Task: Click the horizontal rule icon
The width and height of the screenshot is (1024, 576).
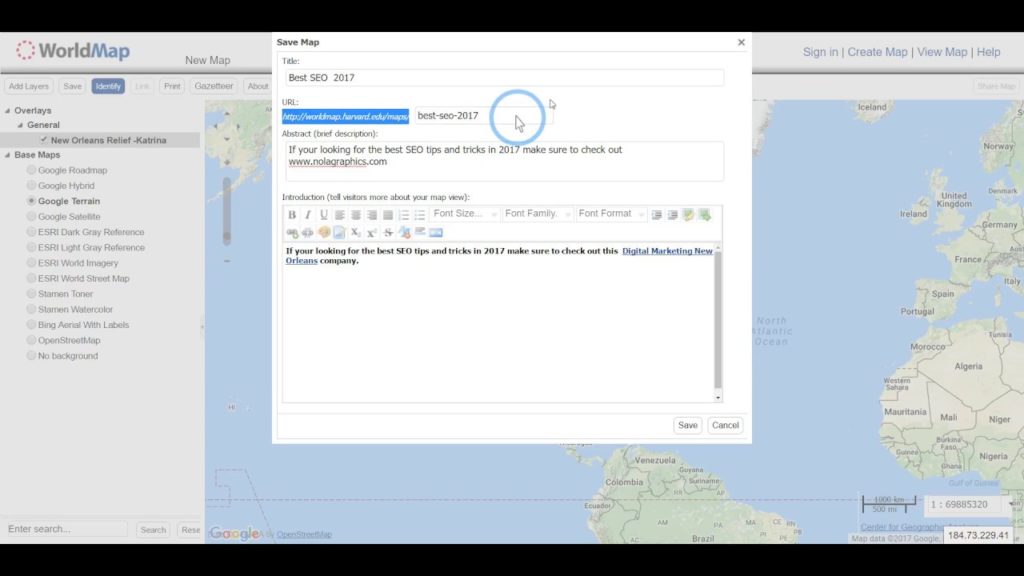Action: [420, 232]
